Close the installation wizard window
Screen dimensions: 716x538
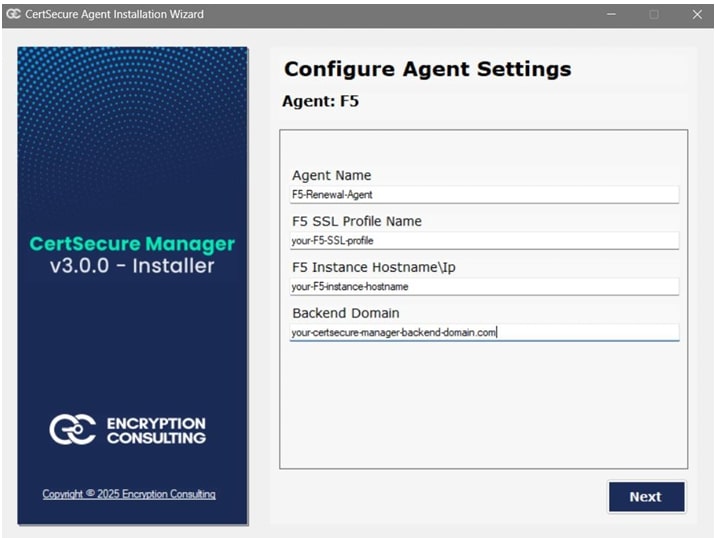click(x=697, y=14)
